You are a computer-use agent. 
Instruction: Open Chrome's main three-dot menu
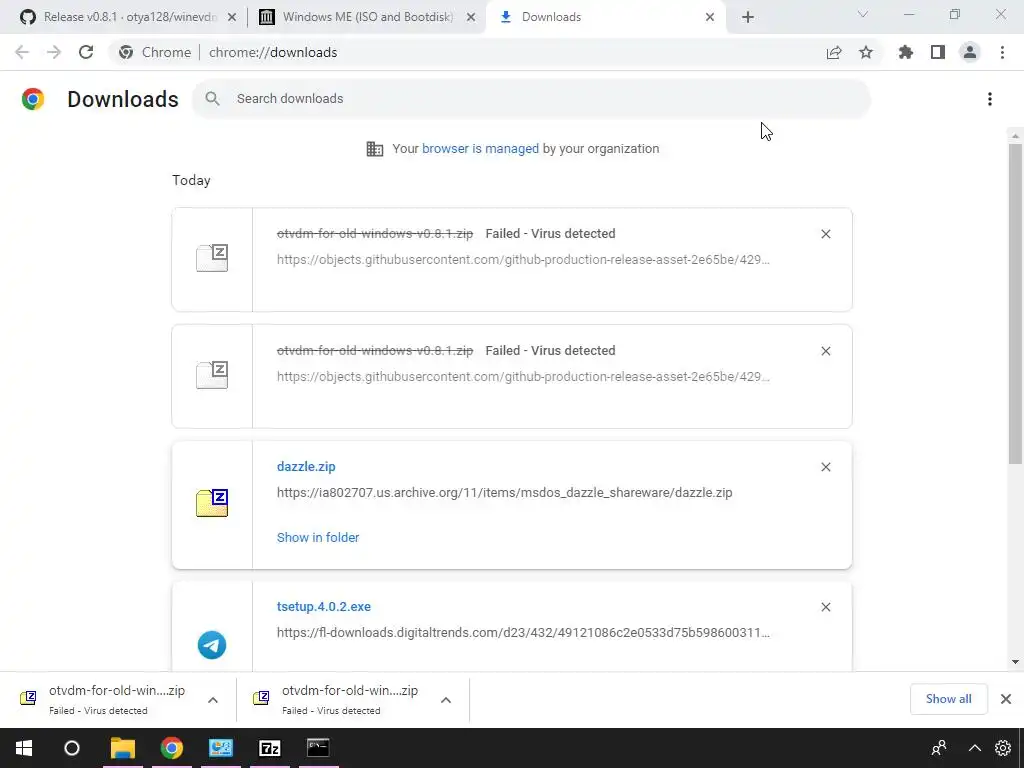tap(1002, 52)
